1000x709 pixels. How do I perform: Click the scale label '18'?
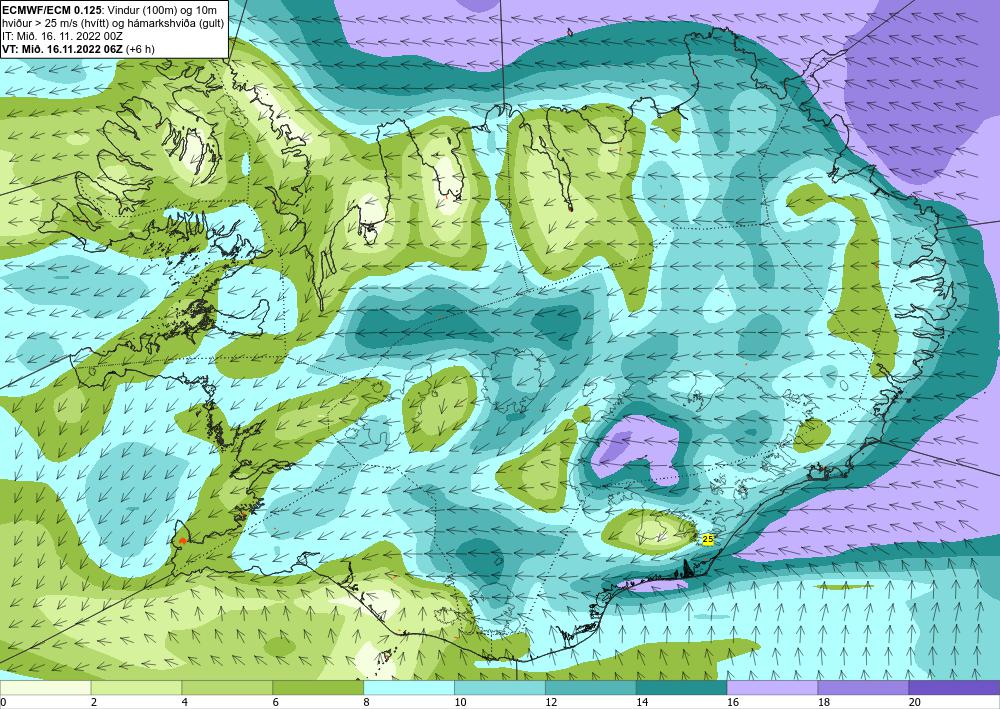pos(823,703)
